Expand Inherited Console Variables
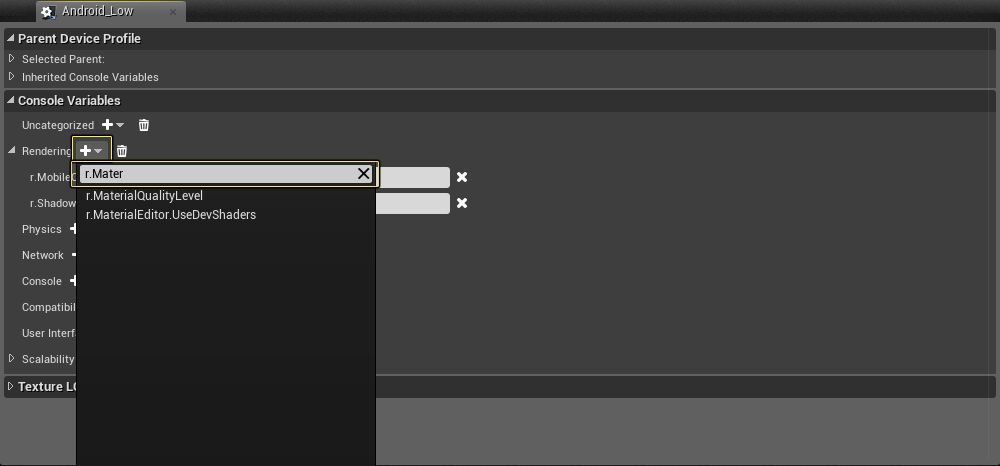Viewport: 1000px width, 466px height. coord(11,76)
